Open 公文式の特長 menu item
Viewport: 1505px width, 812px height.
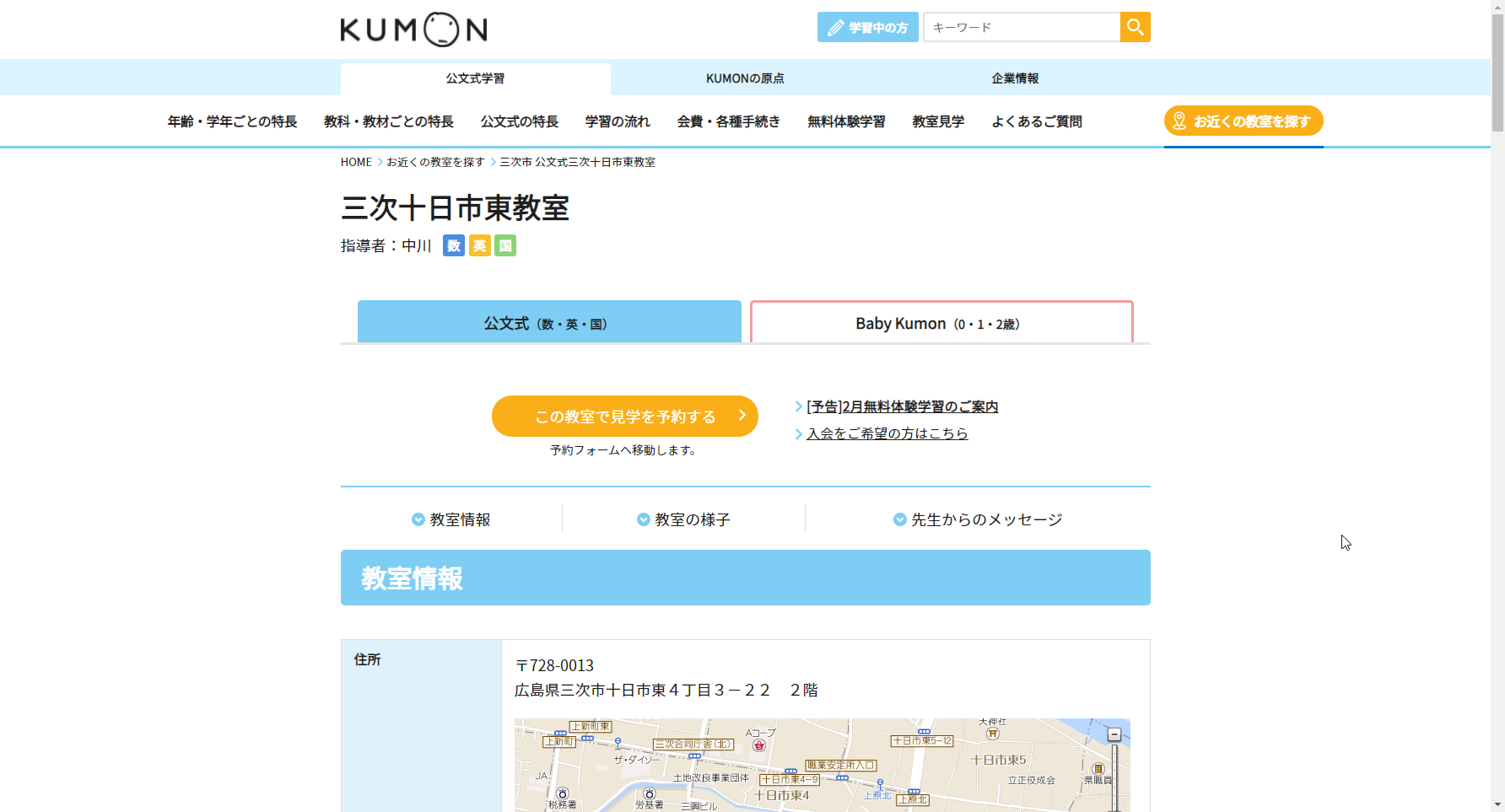tap(520, 121)
